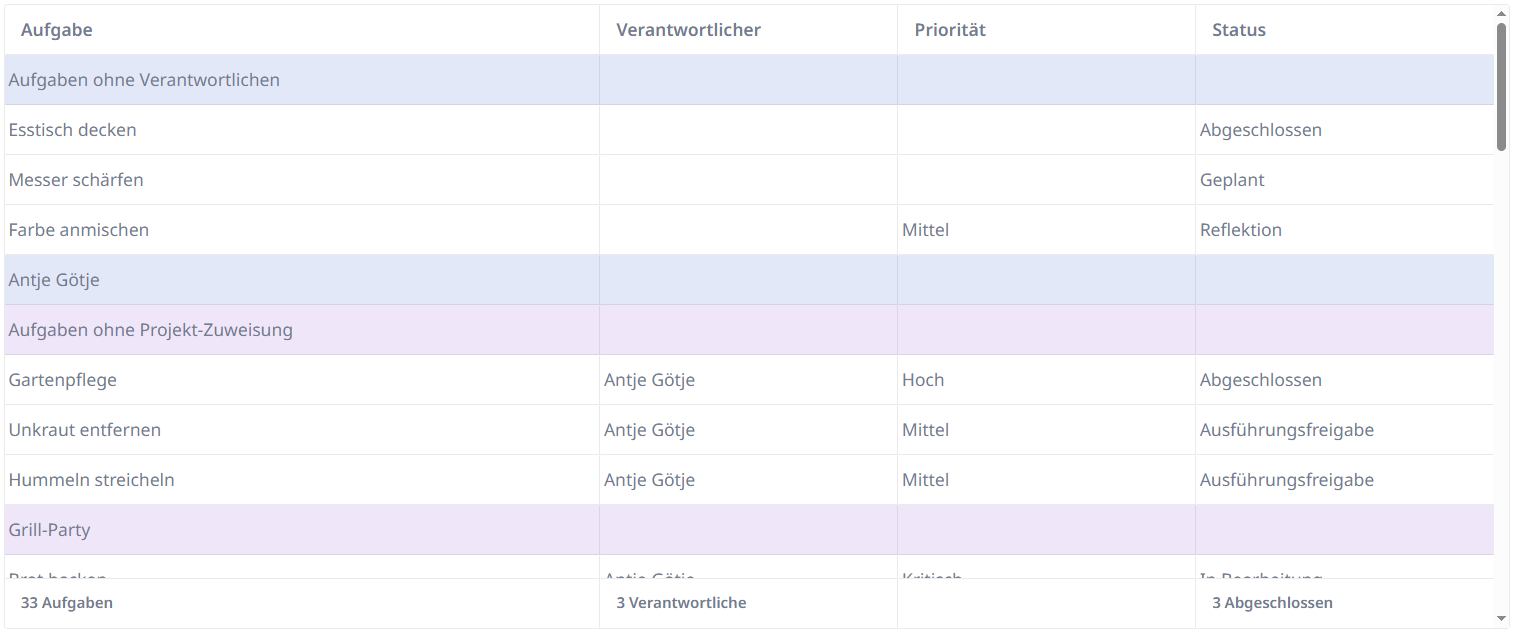
Task: Click the 3 Verantwortliche footer summary
Action: point(680,602)
